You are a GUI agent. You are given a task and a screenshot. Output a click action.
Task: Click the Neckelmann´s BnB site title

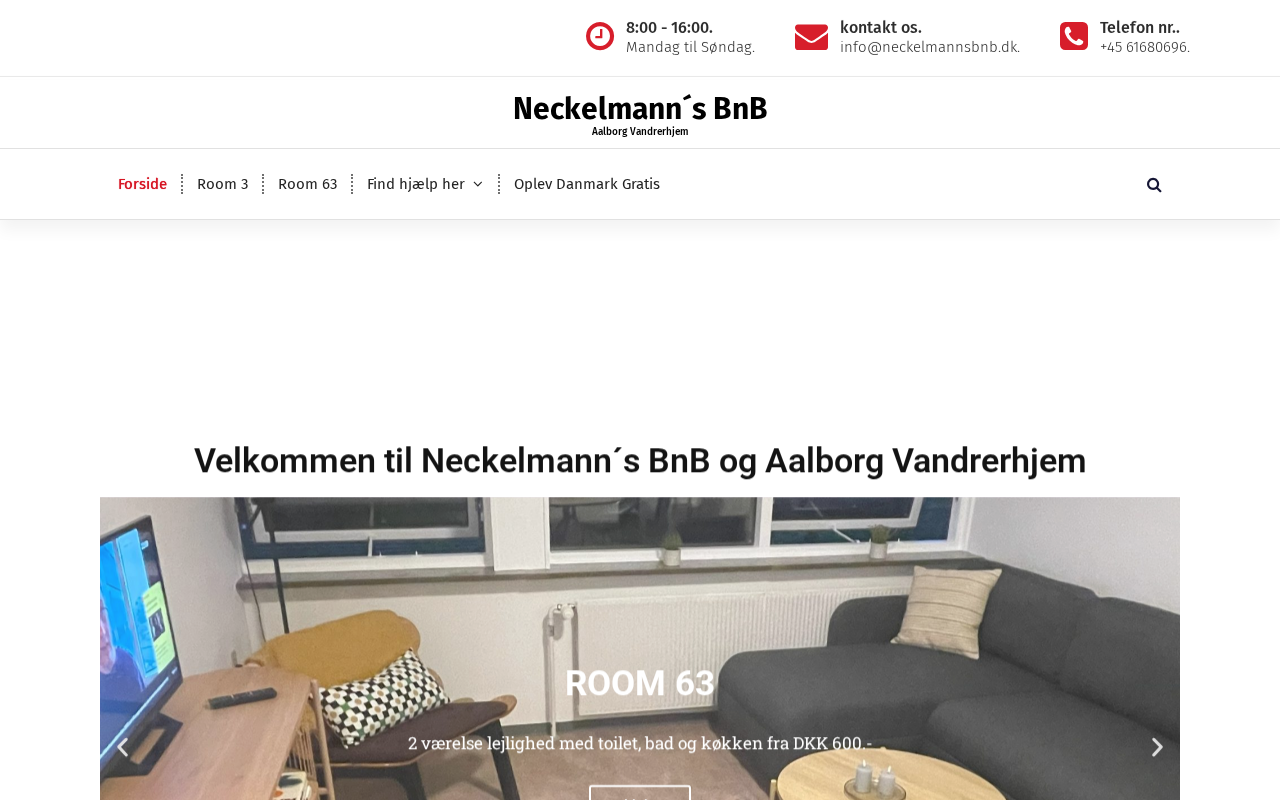640,108
